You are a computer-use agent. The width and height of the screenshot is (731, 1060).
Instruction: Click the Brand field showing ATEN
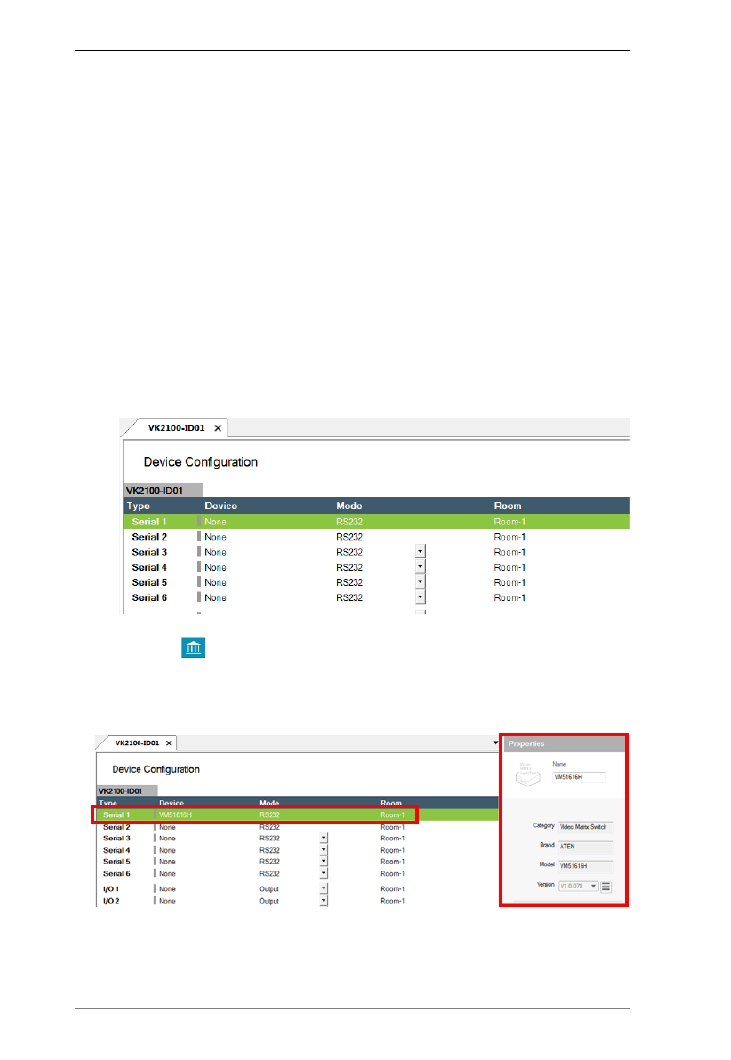[x=586, y=846]
